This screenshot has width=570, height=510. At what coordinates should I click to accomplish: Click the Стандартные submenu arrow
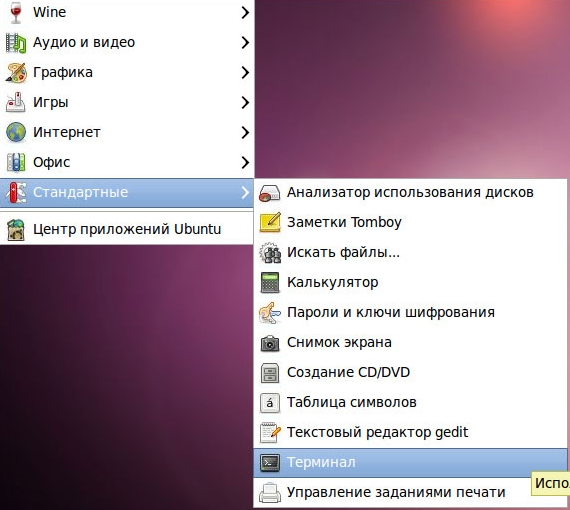pyautogui.click(x=245, y=192)
